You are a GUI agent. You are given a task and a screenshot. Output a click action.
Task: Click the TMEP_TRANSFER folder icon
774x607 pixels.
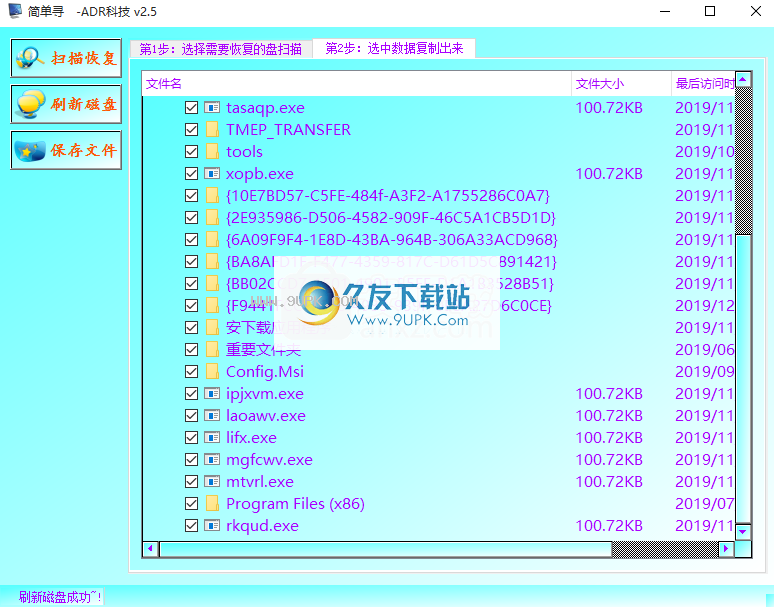[x=212, y=130]
